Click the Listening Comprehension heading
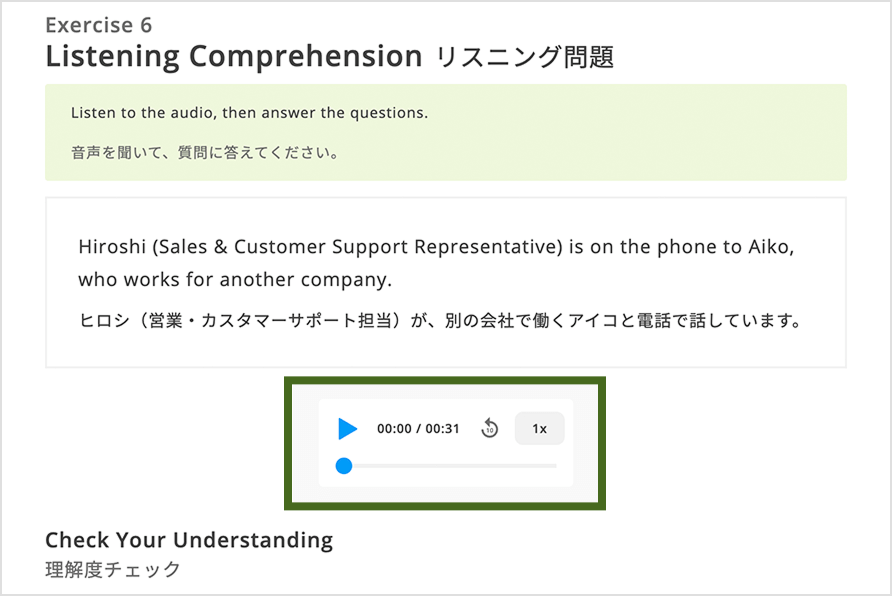The width and height of the screenshot is (892, 596). [234, 57]
